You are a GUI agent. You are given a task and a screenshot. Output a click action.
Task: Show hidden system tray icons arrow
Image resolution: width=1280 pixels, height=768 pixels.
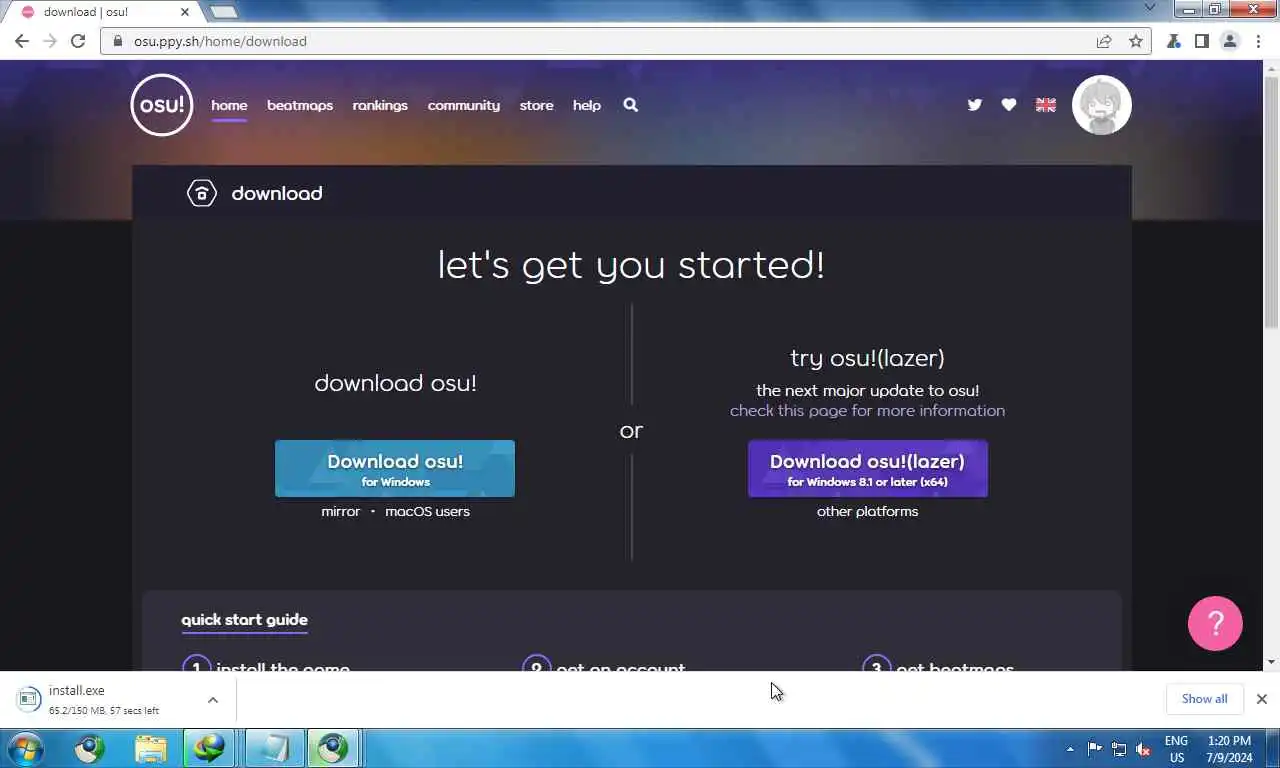click(x=1070, y=748)
